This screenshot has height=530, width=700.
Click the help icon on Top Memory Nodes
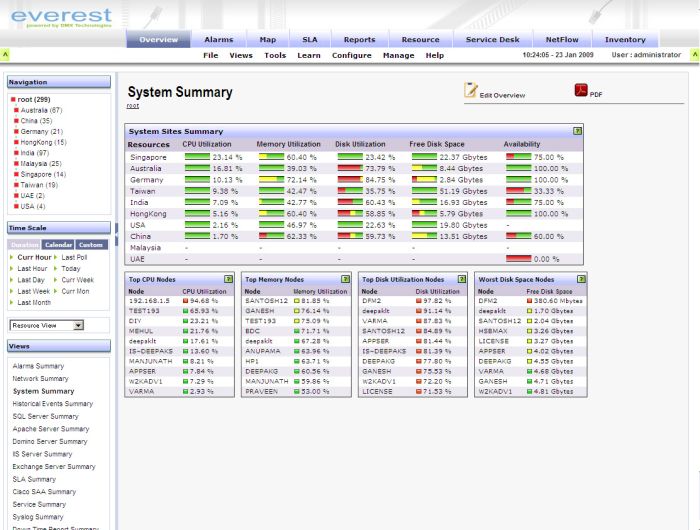pos(345,279)
